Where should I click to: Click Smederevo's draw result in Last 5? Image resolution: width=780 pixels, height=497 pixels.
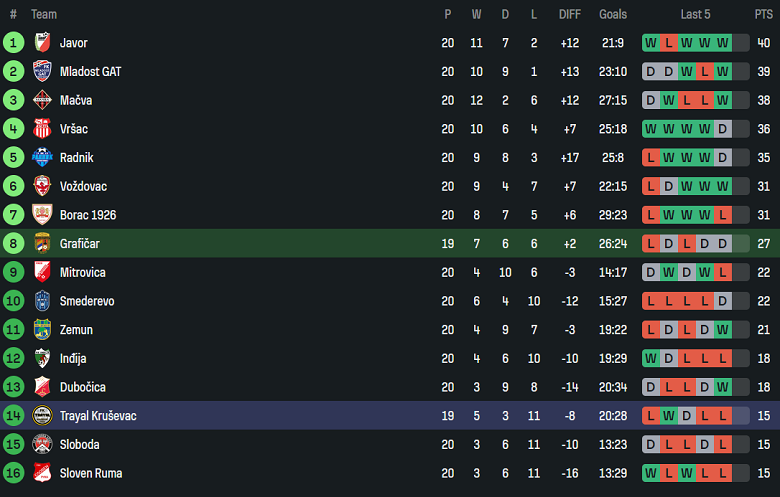(x=722, y=301)
